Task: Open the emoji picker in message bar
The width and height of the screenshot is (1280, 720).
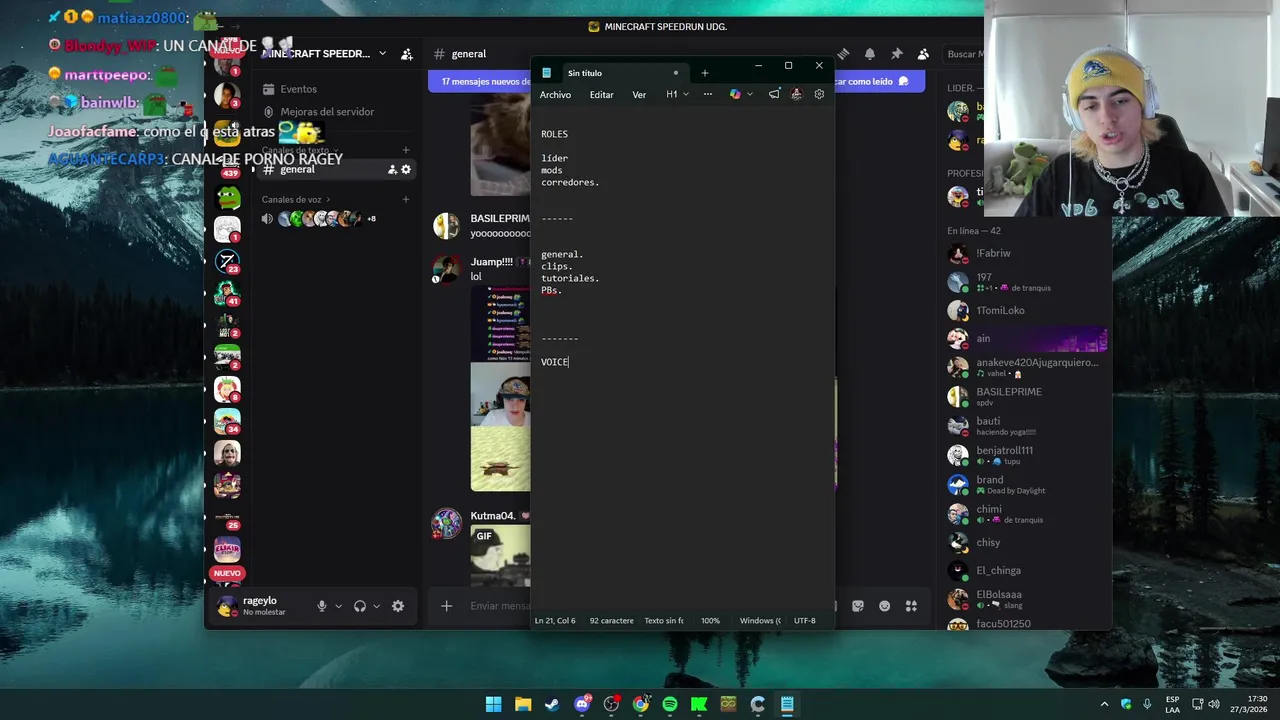Action: [885, 606]
